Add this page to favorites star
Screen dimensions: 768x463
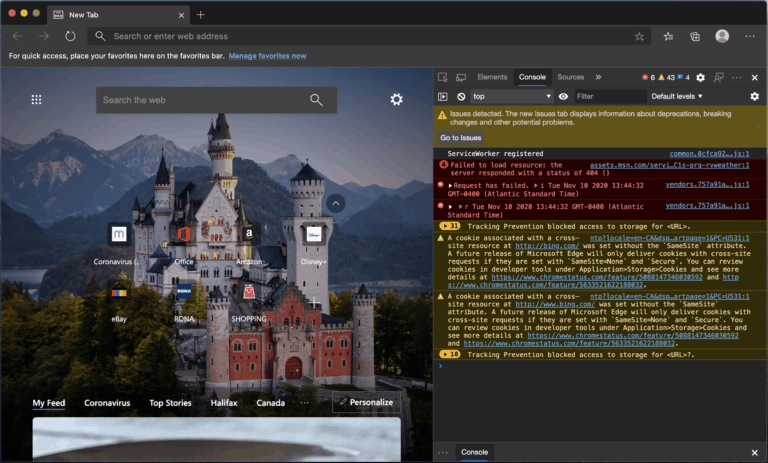(x=639, y=36)
